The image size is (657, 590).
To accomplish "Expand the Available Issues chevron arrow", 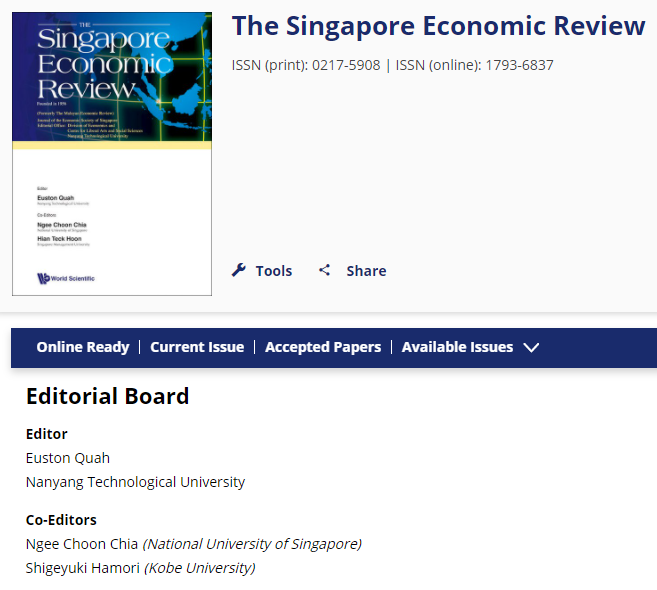I will [531, 347].
